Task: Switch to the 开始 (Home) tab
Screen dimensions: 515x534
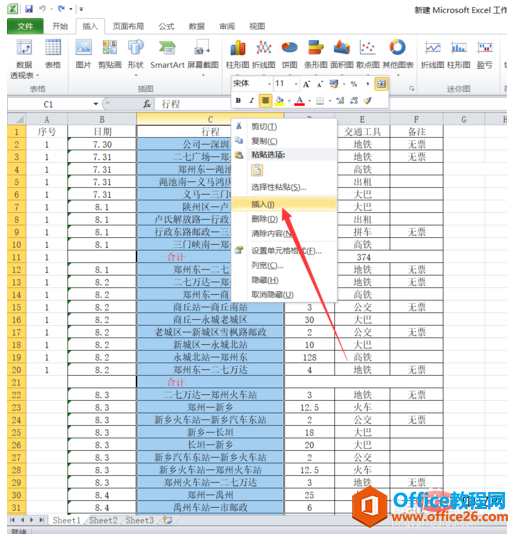Action: (60, 26)
